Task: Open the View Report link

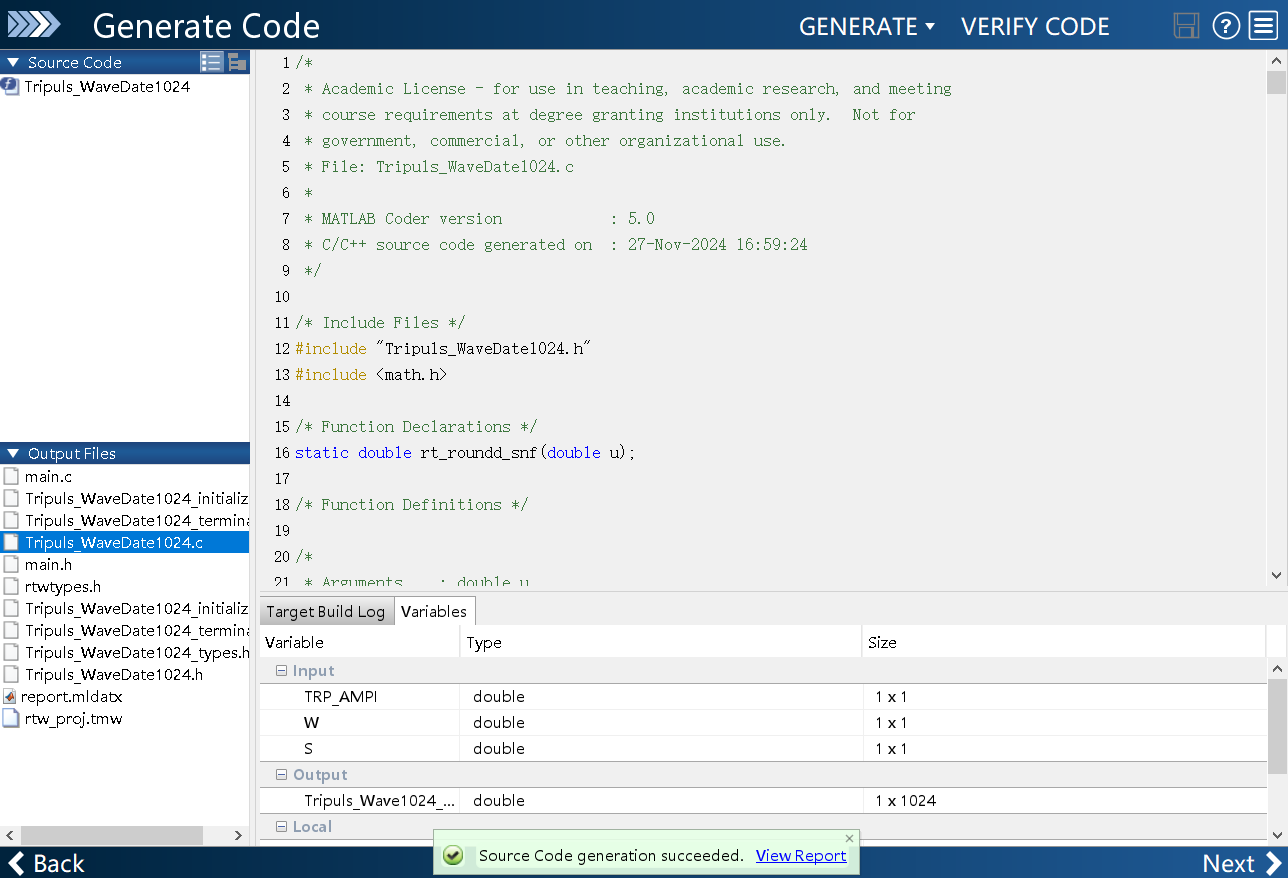Action: click(801, 856)
